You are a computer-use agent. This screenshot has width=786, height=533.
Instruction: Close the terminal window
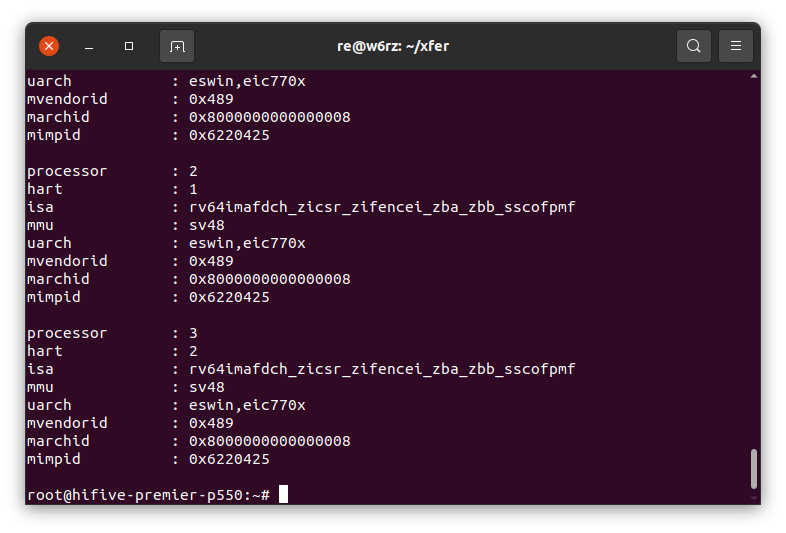[49, 46]
